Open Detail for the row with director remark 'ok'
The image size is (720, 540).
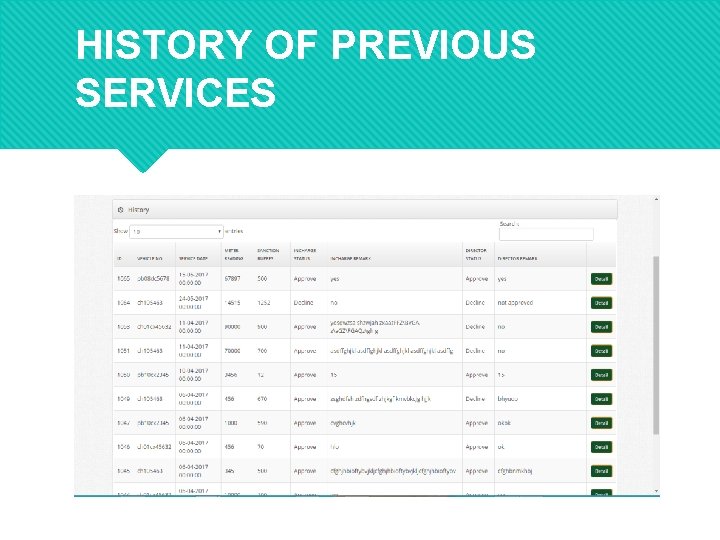(601, 447)
